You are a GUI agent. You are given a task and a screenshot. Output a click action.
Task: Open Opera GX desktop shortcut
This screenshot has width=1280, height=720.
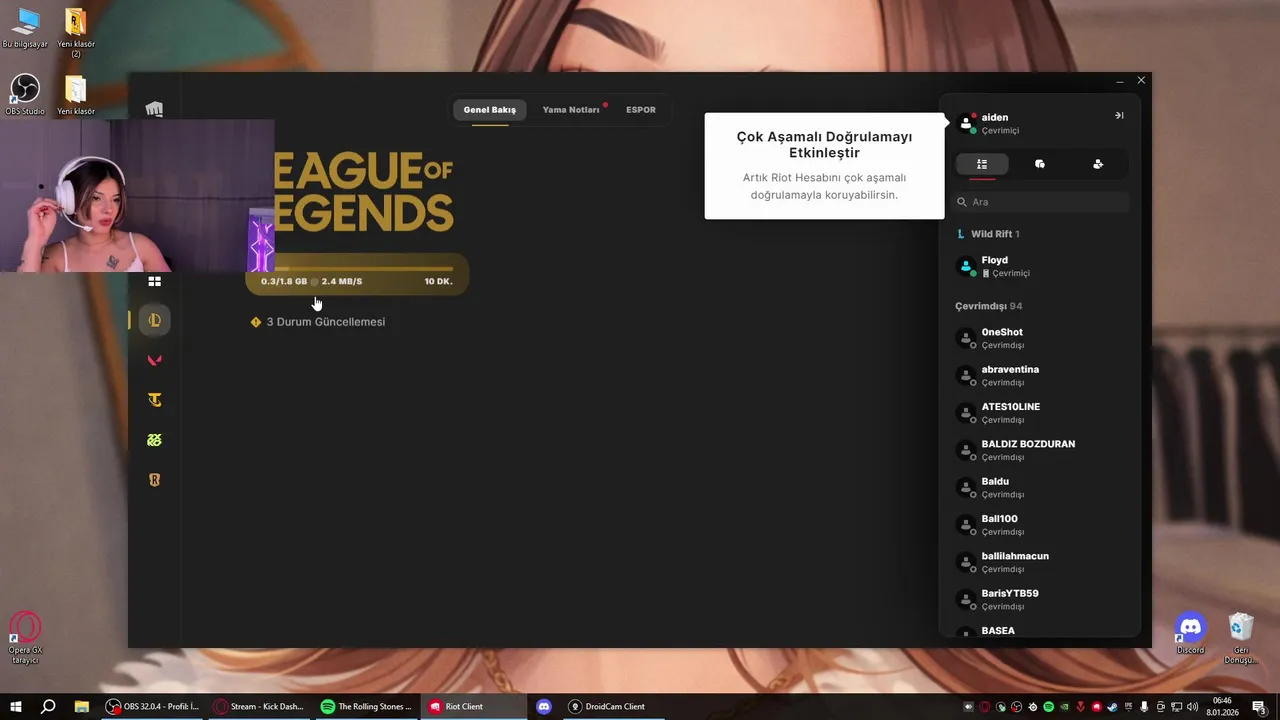pyautogui.click(x=25, y=638)
